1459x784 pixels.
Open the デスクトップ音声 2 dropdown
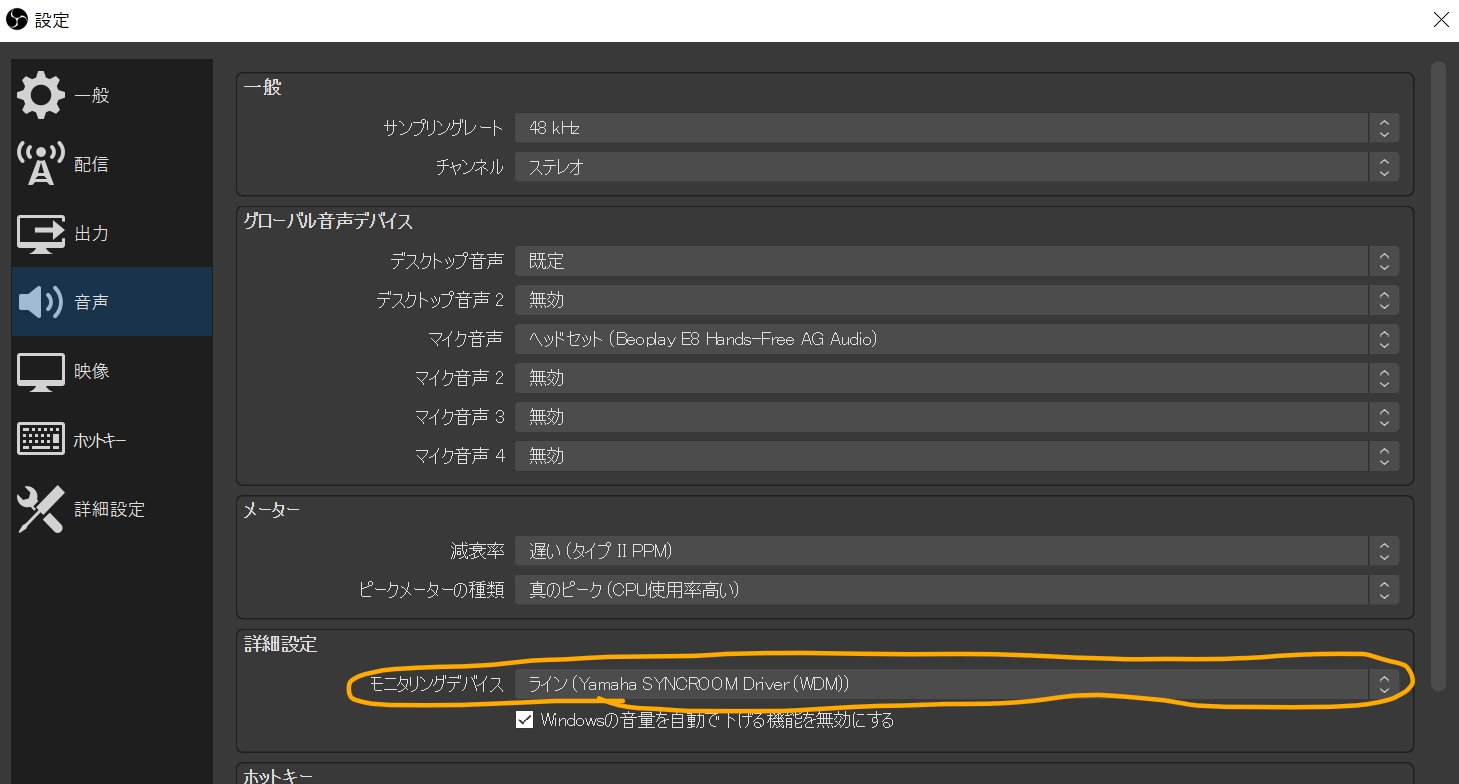point(957,300)
